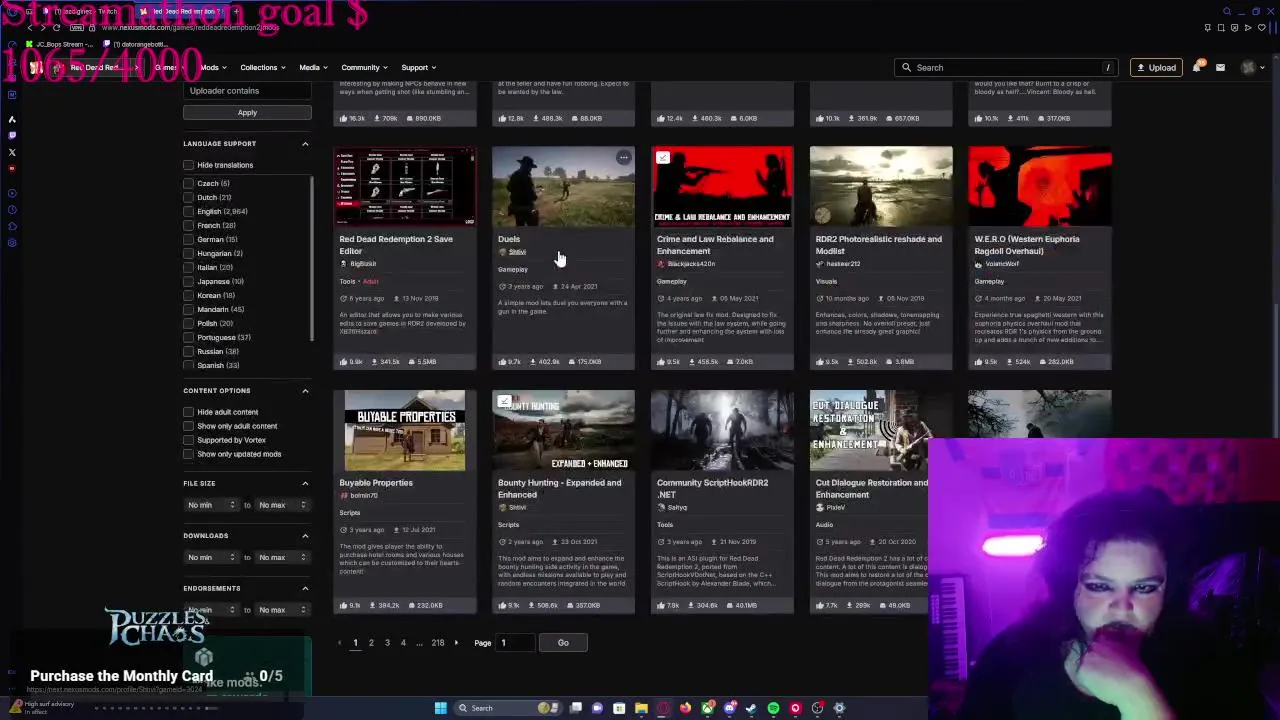Check the German language filter
The width and height of the screenshot is (1280, 720).
click(x=189, y=239)
